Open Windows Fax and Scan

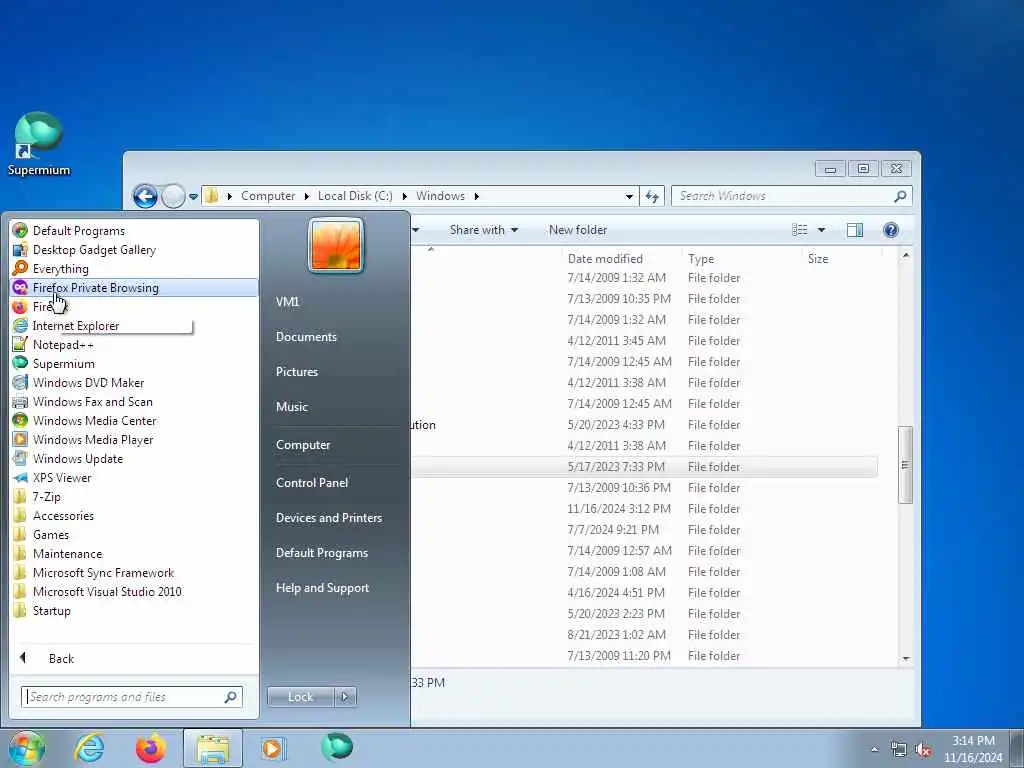(x=92, y=401)
